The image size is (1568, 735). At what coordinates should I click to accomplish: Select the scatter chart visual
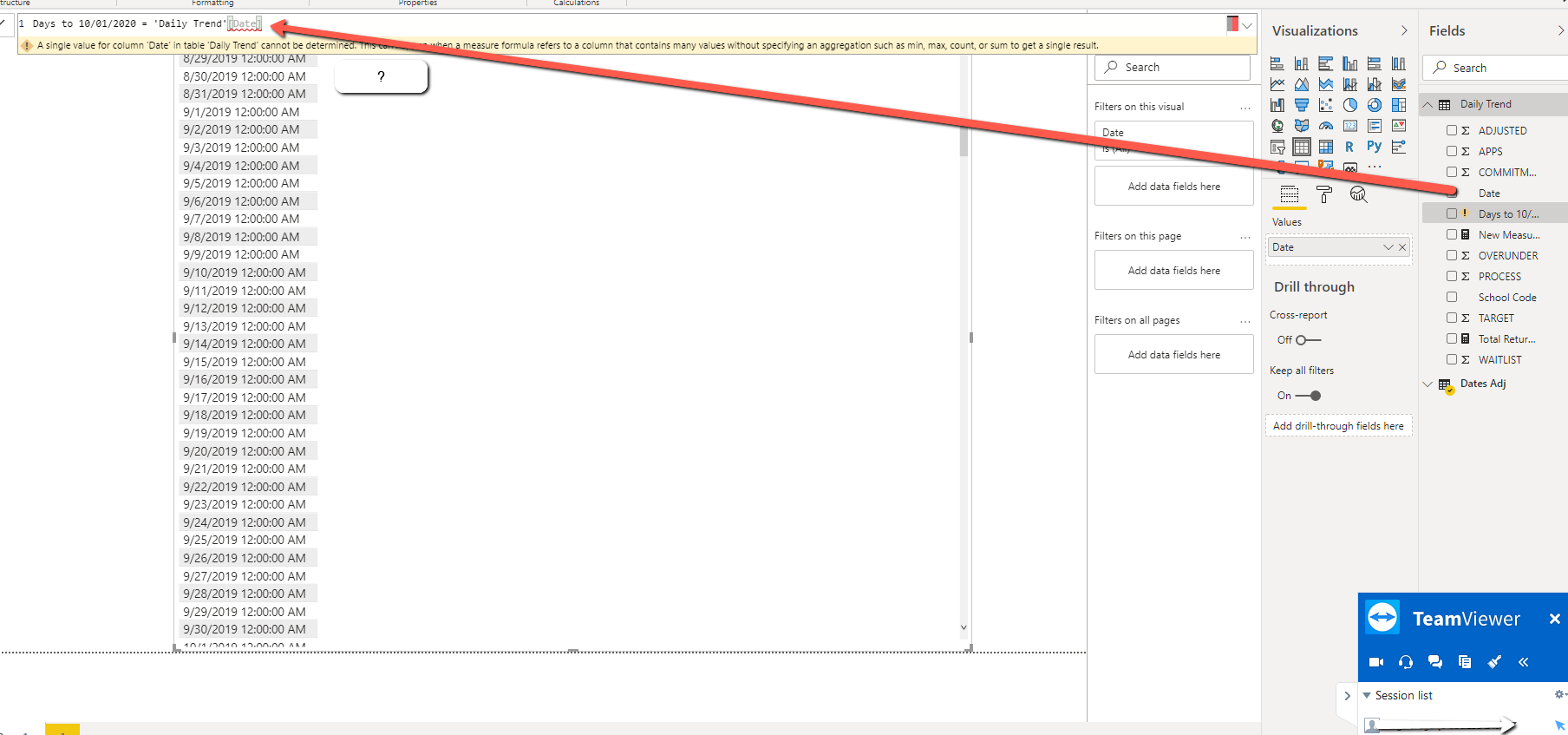tap(1326, 105)
